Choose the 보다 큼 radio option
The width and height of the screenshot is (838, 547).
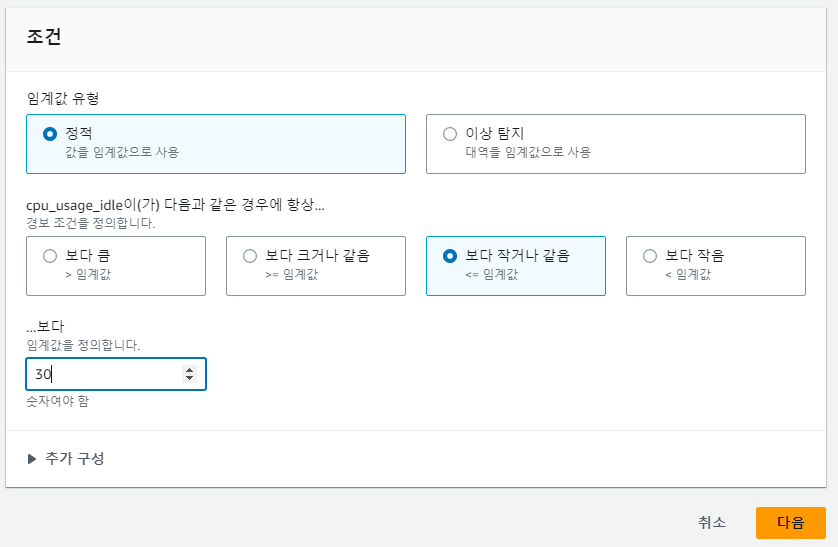[x=50, y=256]
